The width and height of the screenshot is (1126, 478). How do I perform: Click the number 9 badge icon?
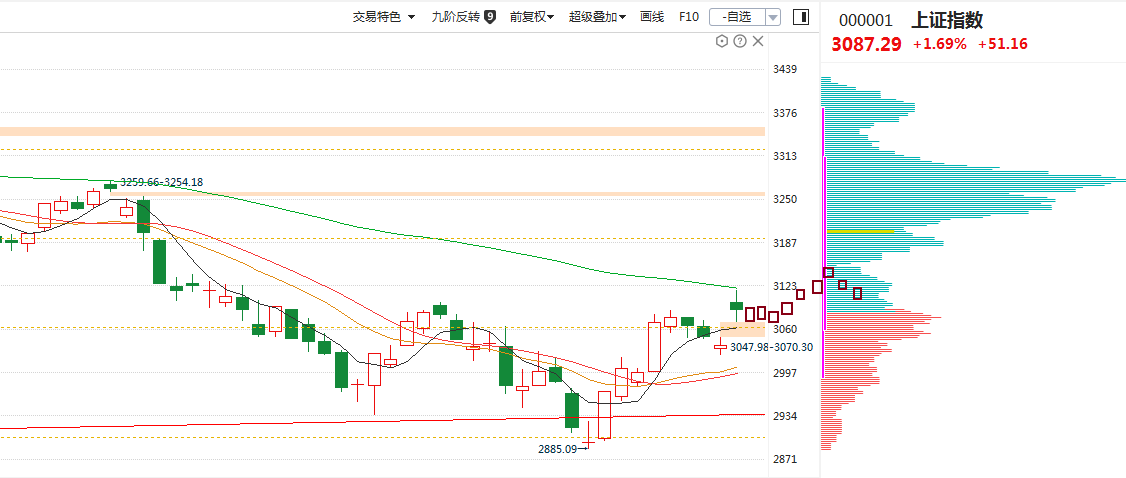coord(490,17)
